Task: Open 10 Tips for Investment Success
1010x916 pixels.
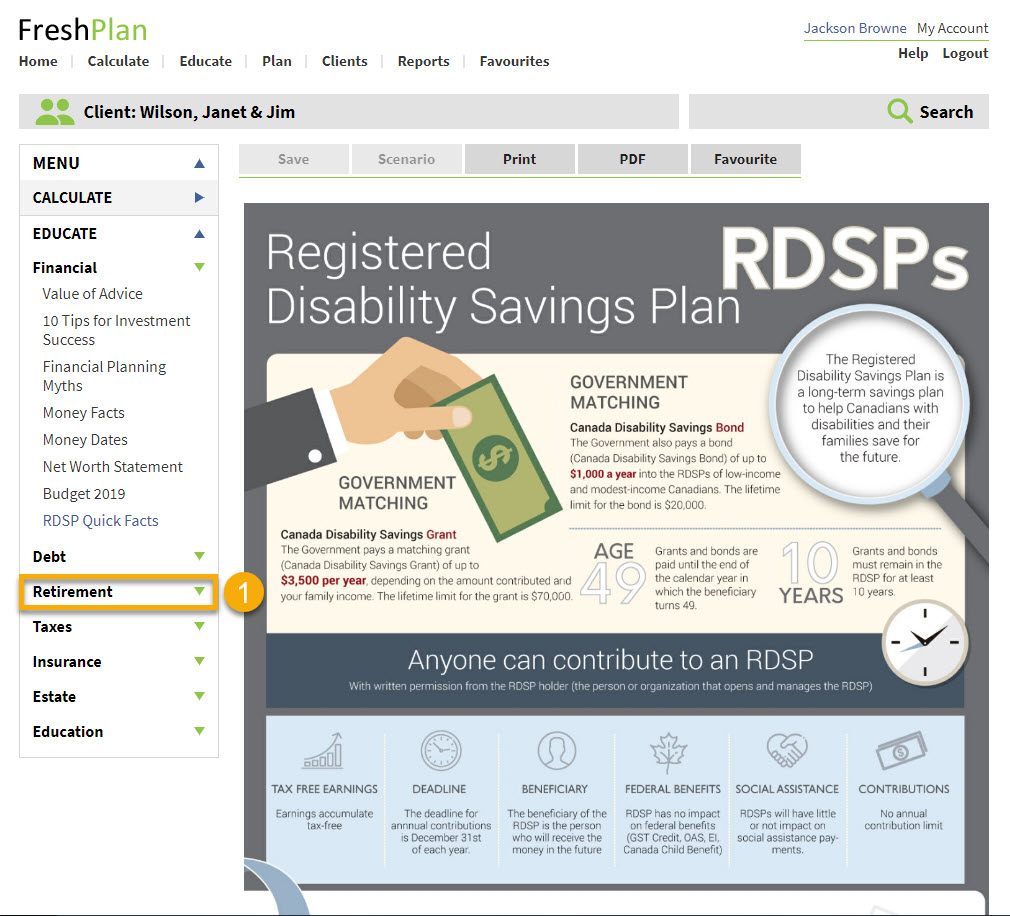Action: click(x=116, y=330)
